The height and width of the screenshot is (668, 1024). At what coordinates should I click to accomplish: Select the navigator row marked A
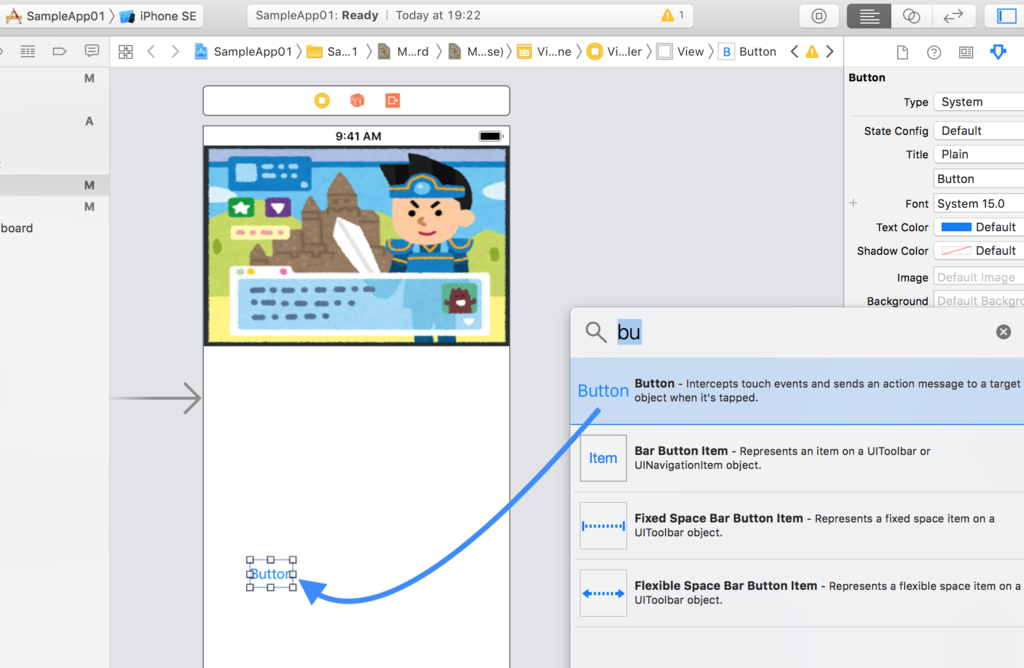55,121
